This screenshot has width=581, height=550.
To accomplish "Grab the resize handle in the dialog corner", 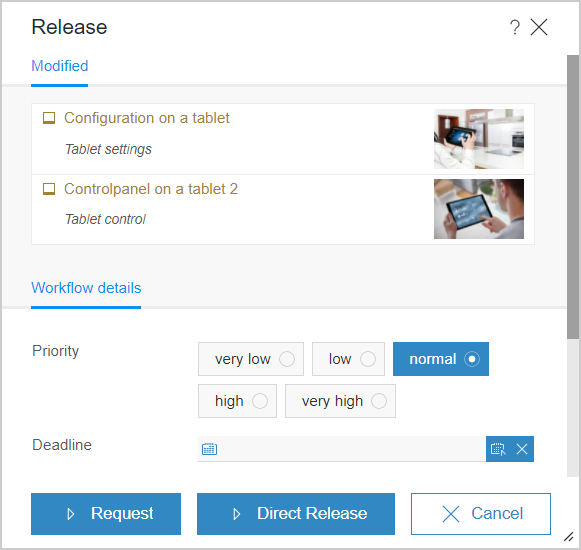I will click(568, 537).
